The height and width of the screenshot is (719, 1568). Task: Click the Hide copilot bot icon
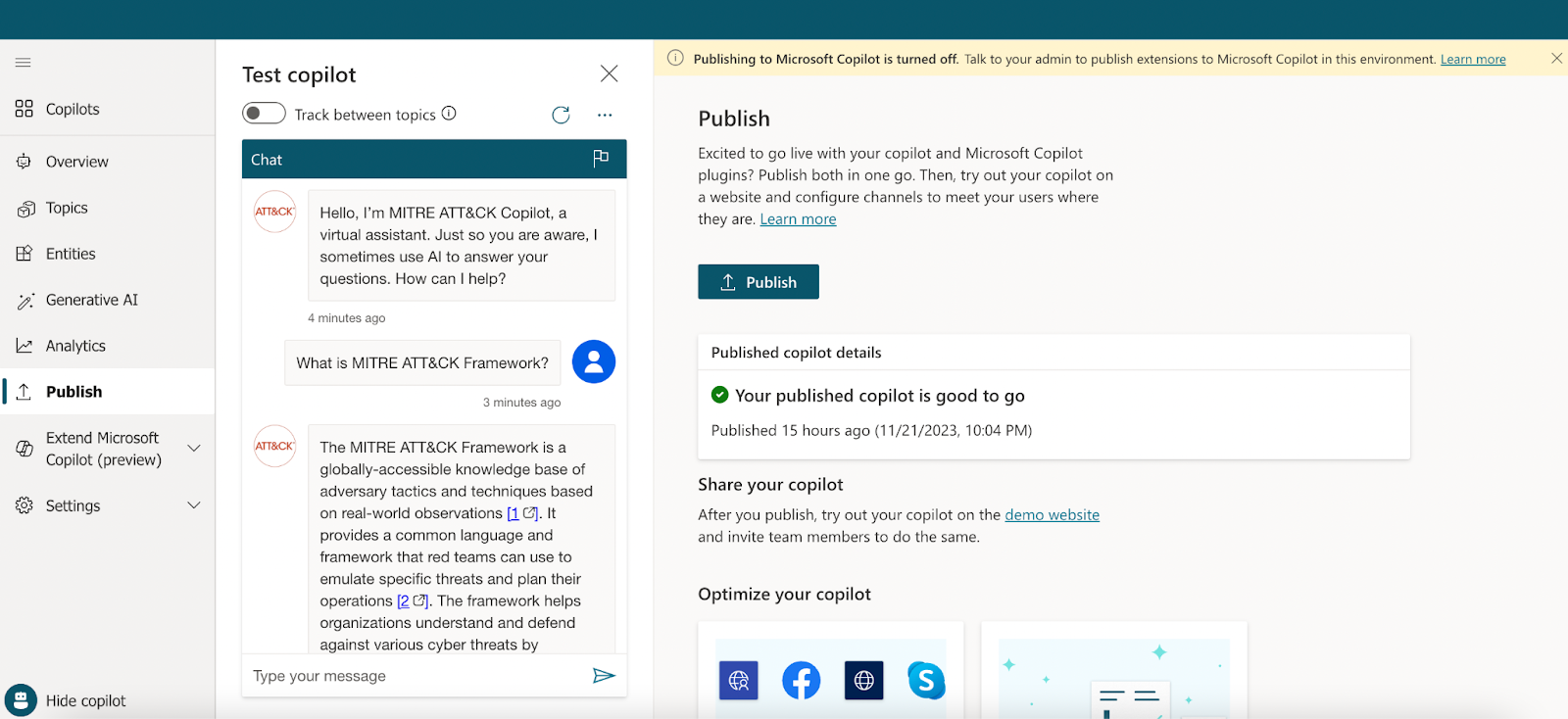tap(21, 700)
